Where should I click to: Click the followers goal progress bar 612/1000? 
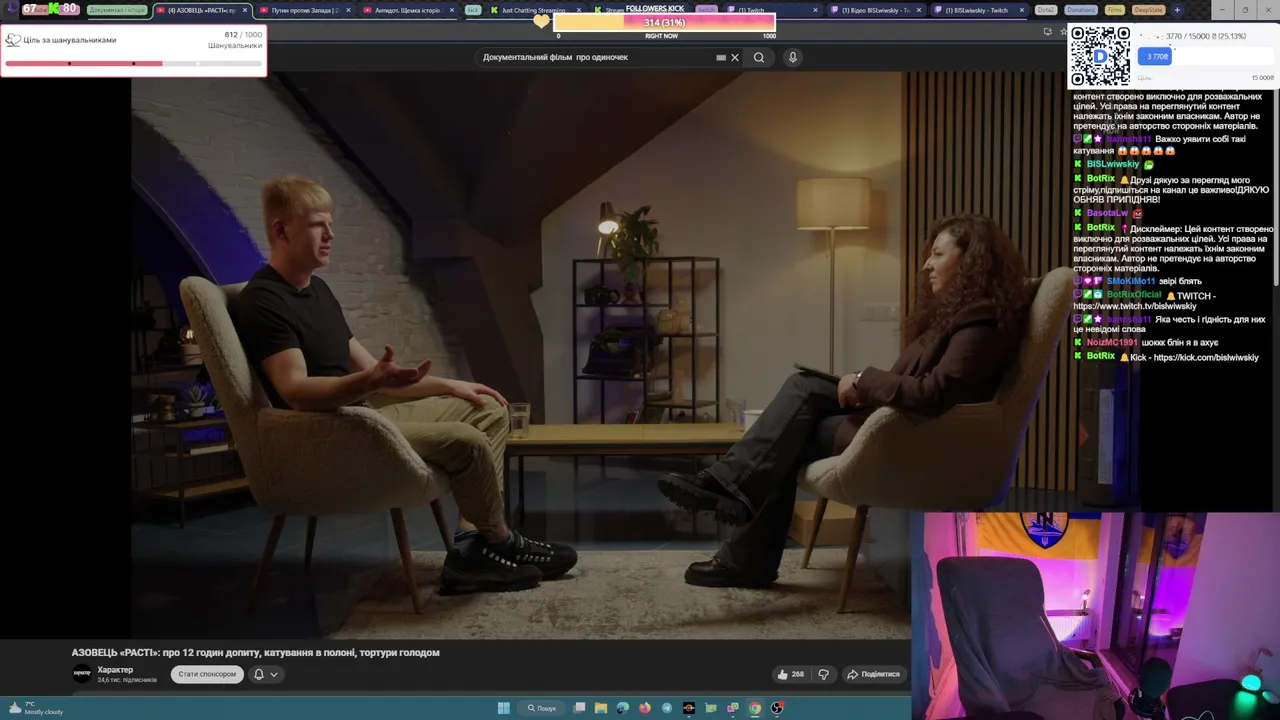pyautogui.click(x=133, y=63)
